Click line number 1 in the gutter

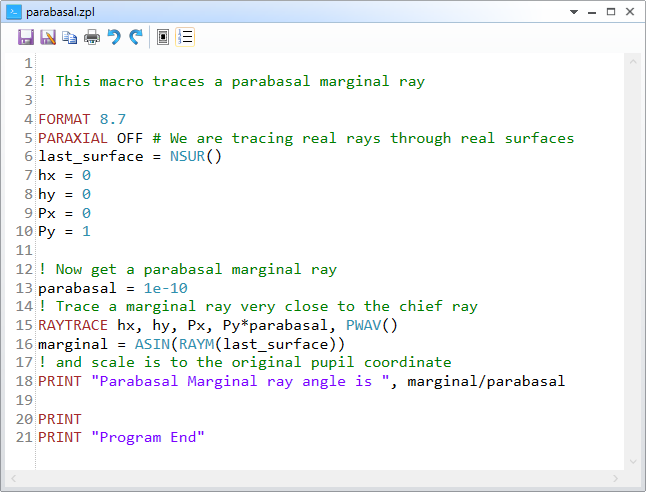(x=28, y=63)
